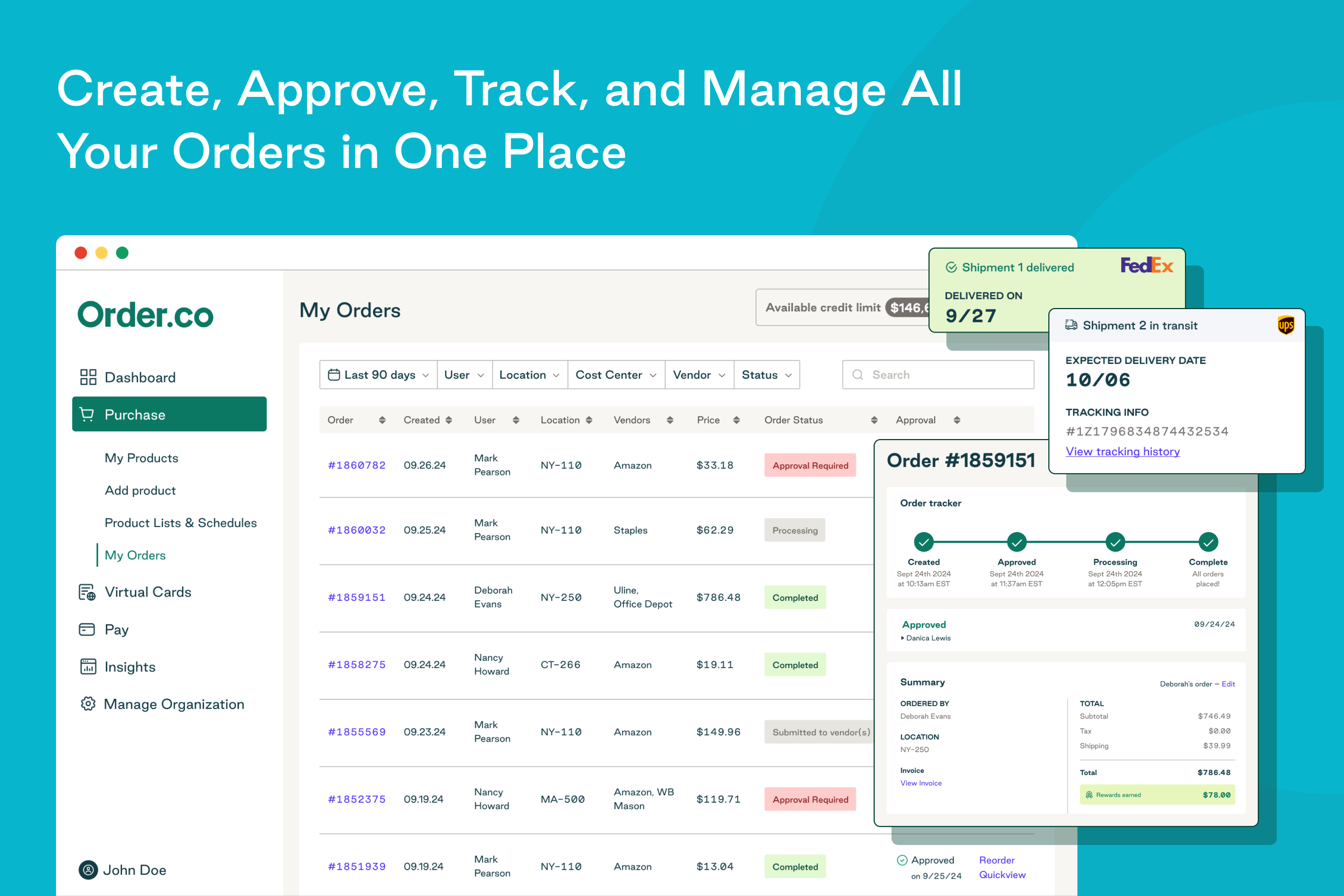The height and width of the screenshot is (896, 1344).
Task: Open Product Lists & Schedules
Action: [x=180, y=523]
